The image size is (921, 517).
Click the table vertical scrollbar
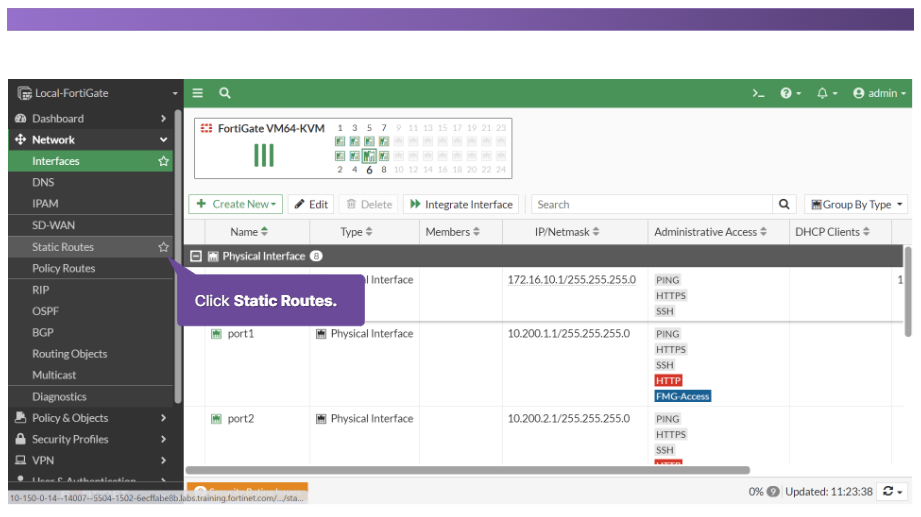tap(908, 291)
